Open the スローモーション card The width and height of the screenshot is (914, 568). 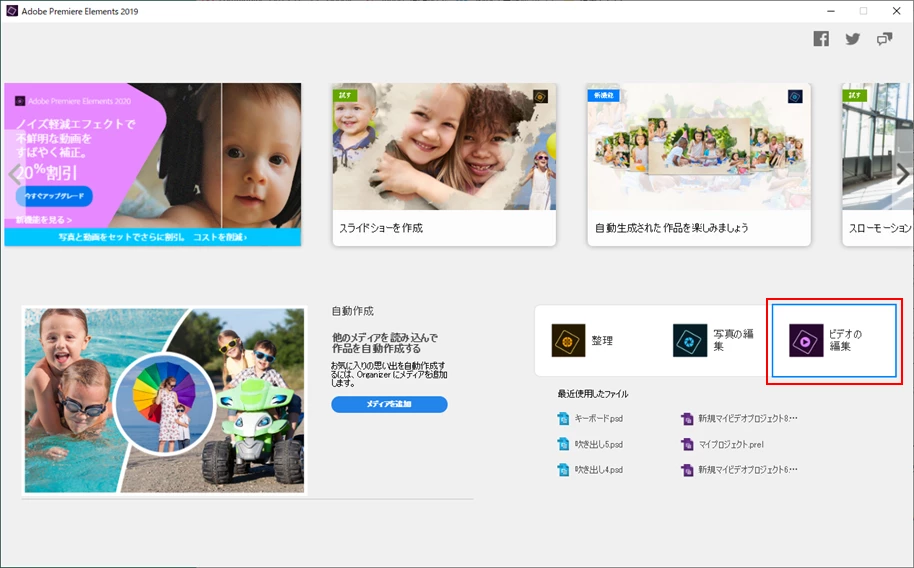(x=877, y=164)
